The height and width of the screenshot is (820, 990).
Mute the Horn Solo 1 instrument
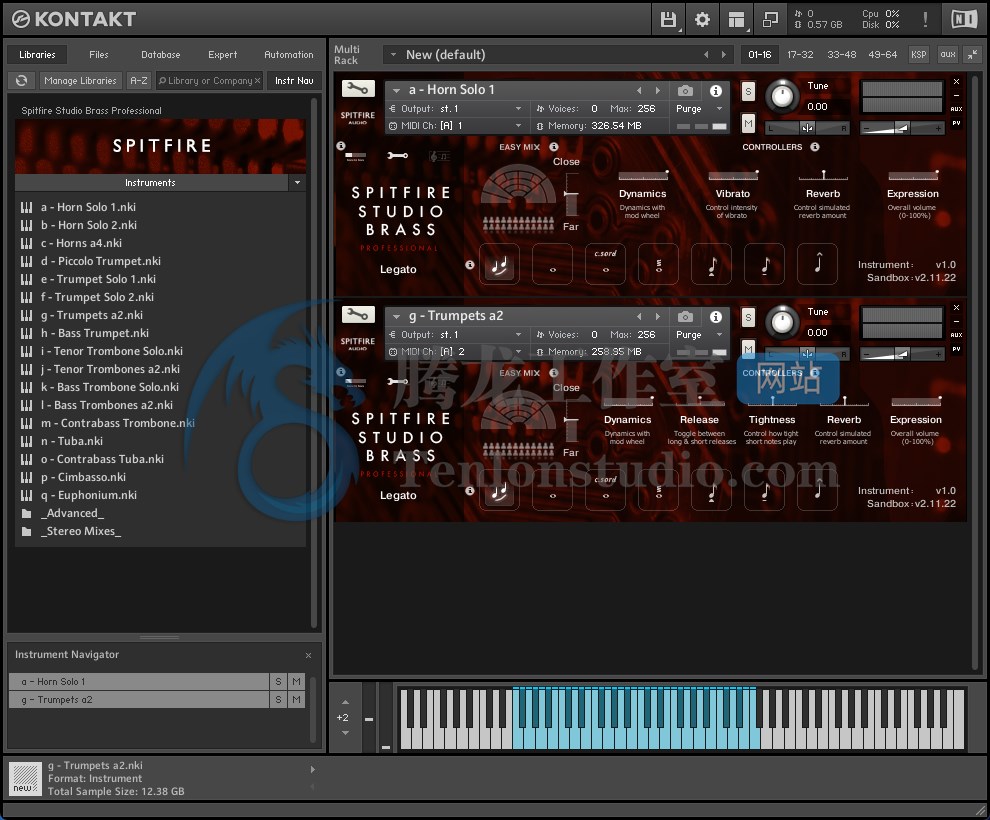click(748, 123)
